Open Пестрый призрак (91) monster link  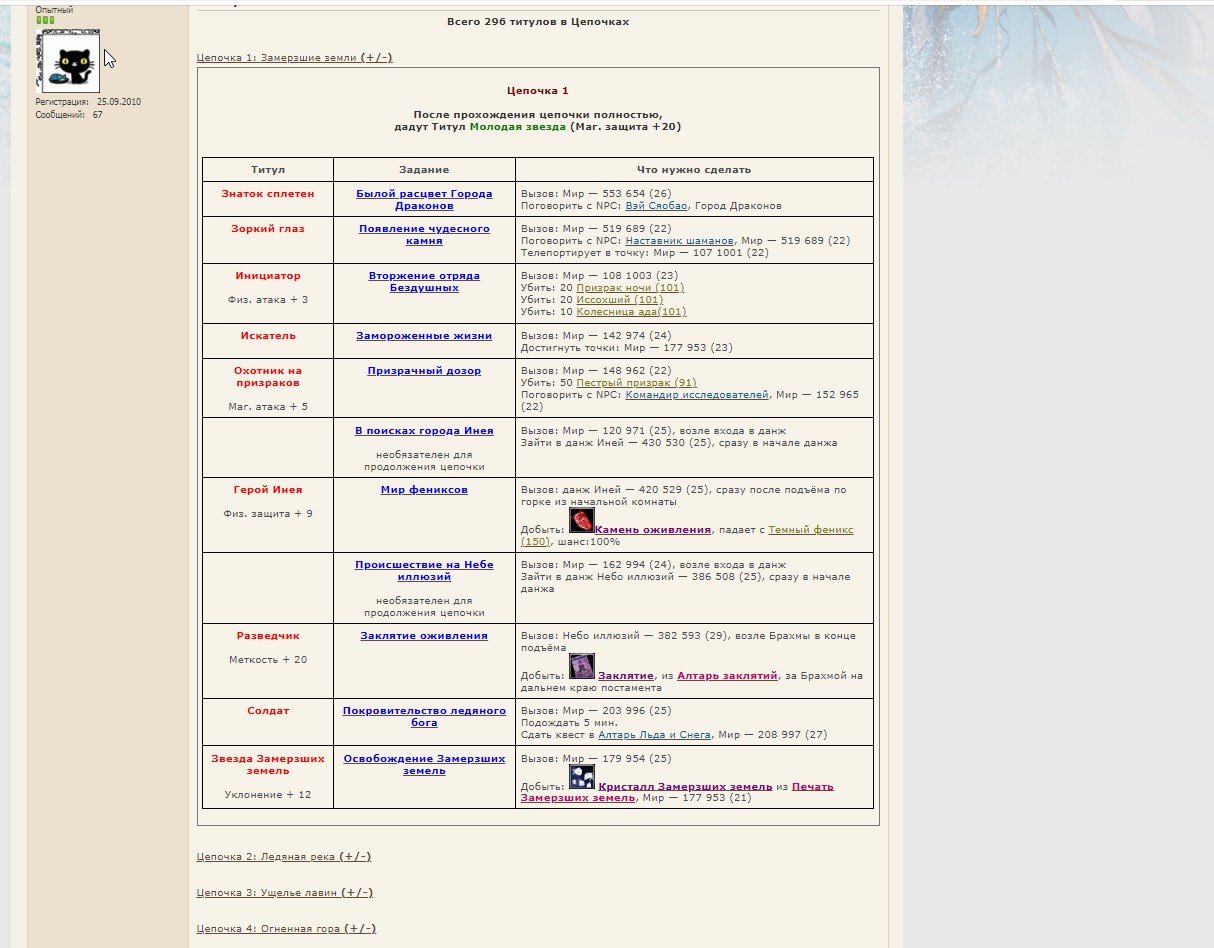(636, 383)
